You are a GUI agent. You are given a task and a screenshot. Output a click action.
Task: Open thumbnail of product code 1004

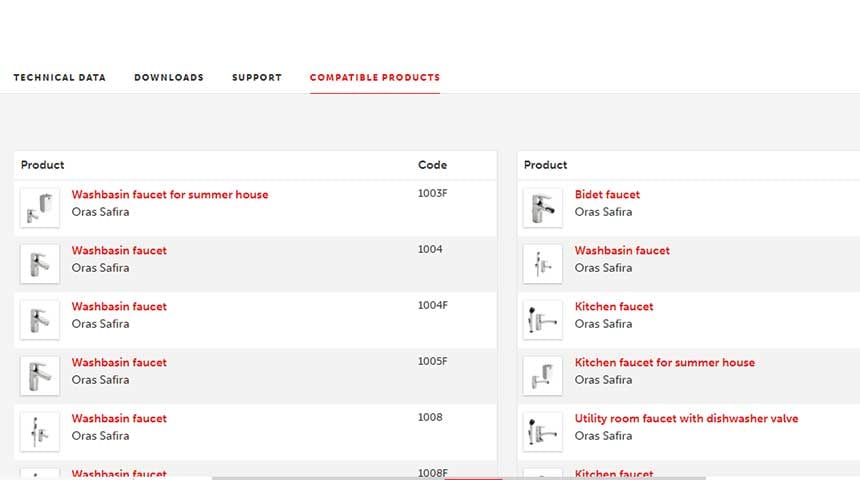(39, 264)
